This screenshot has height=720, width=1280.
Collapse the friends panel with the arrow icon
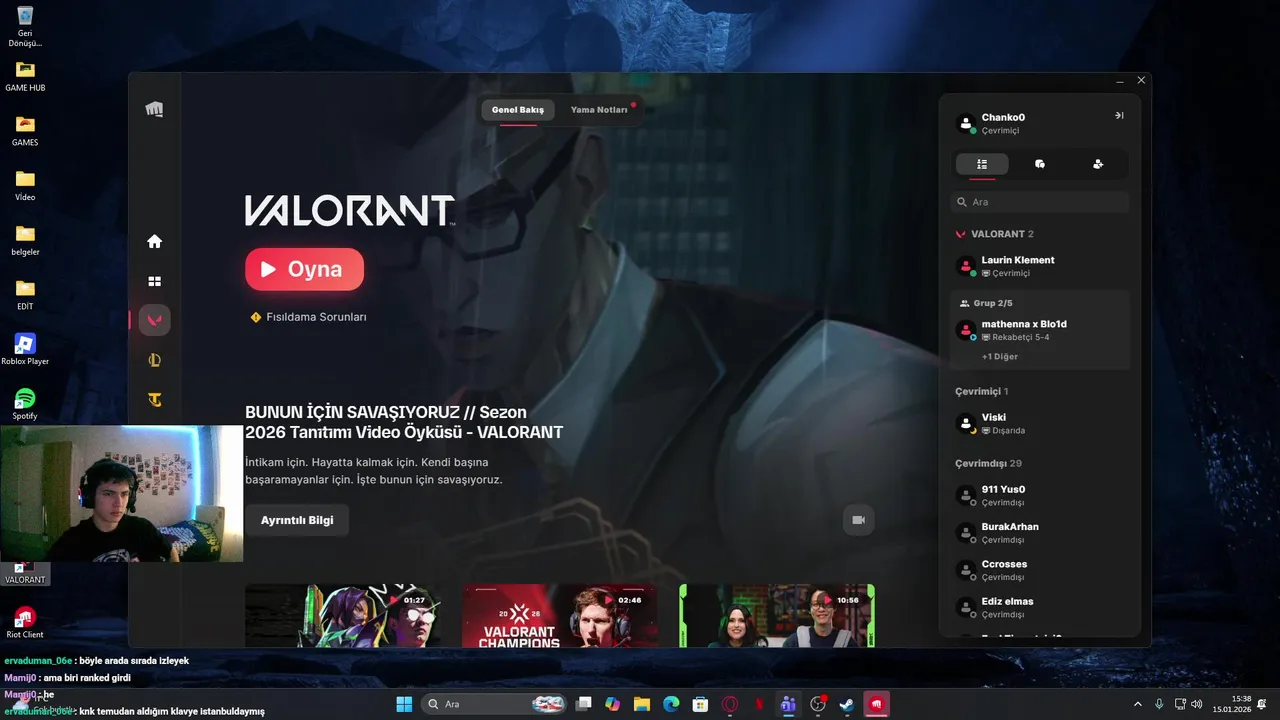tap(1119, 116)
